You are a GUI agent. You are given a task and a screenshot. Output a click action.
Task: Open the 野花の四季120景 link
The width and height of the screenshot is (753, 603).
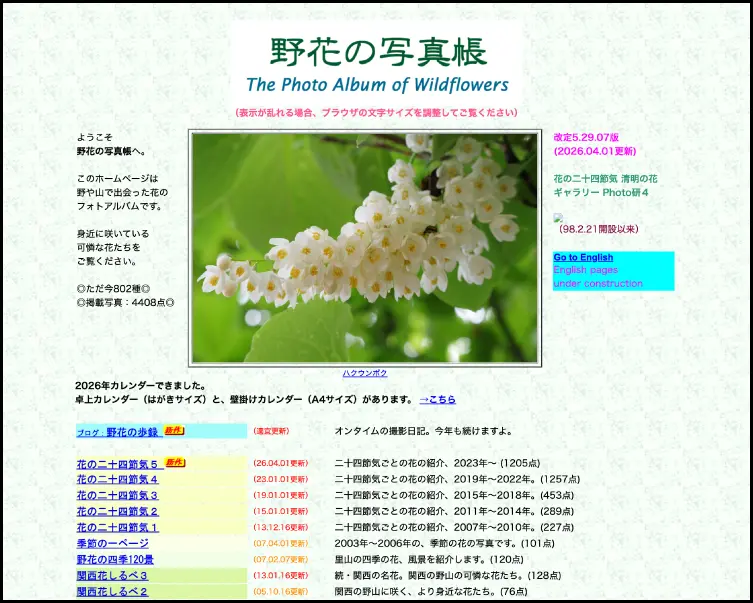pyautogui.click(x=115, y=560)
